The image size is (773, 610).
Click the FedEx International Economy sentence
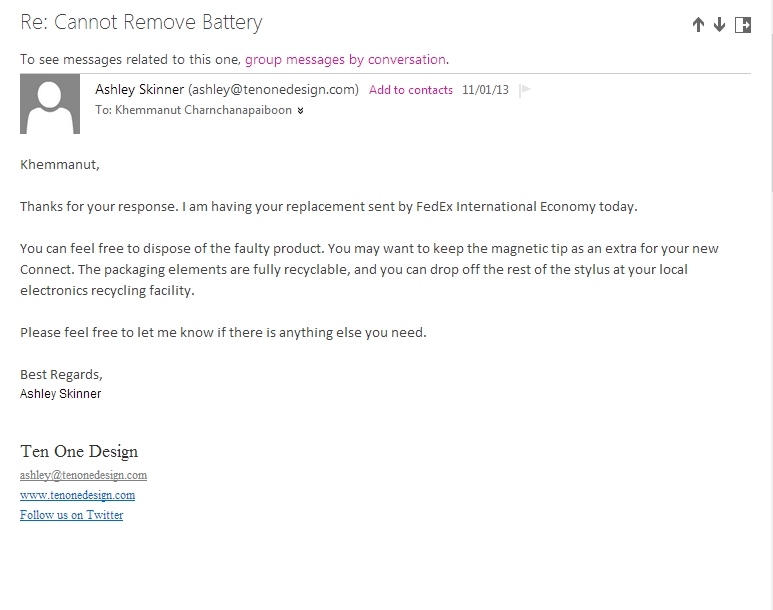(329, 207)
